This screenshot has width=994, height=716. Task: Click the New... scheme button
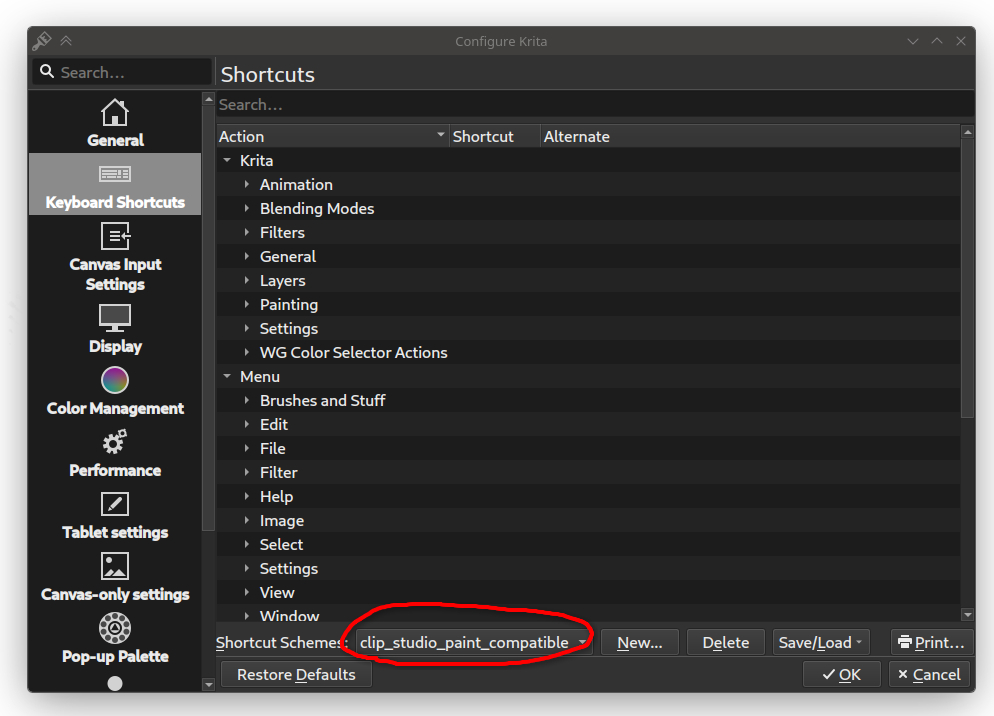(640, 642)
